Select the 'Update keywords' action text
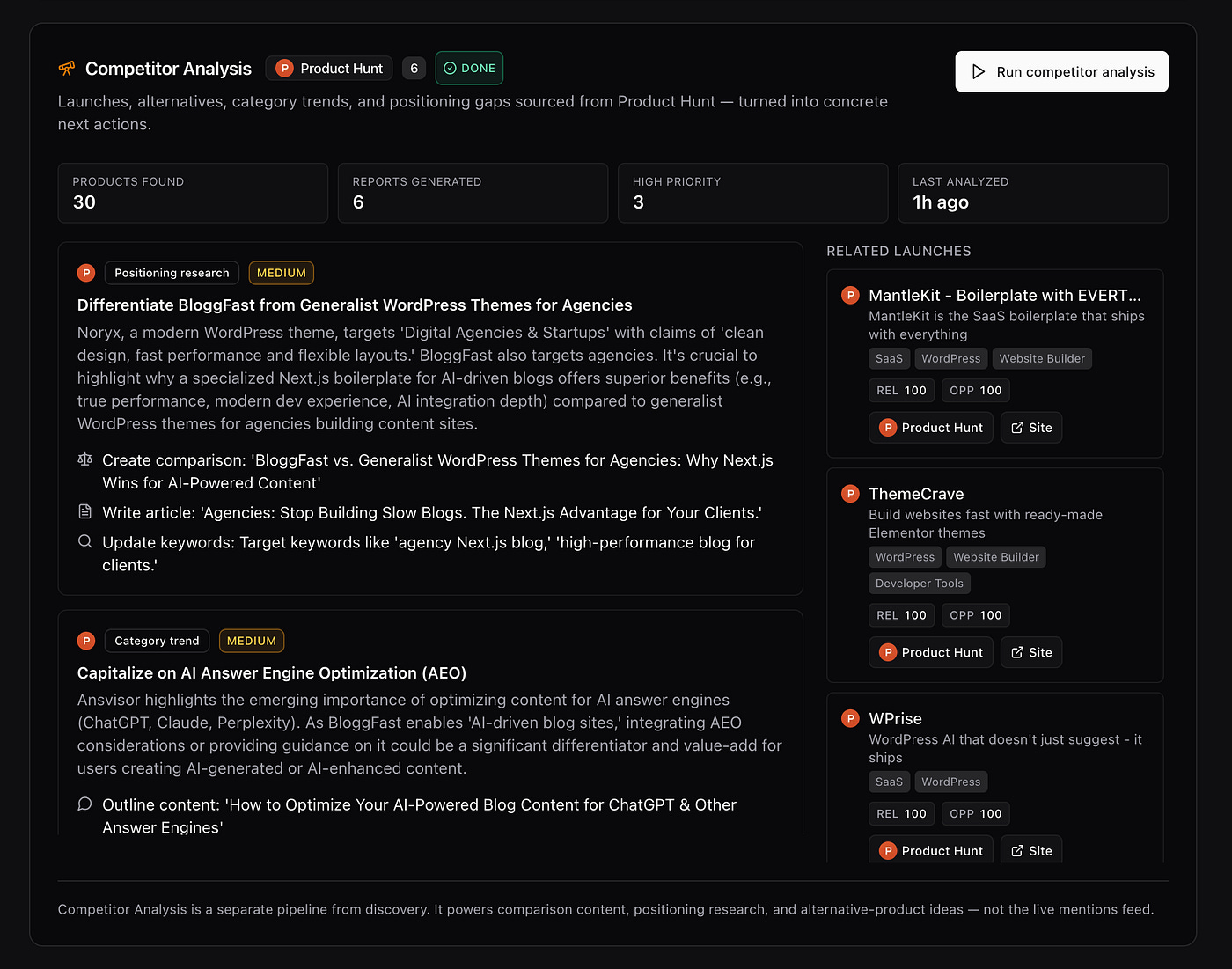The width and height of the screenshot is (1232, 969). click(x=429, y=554)
